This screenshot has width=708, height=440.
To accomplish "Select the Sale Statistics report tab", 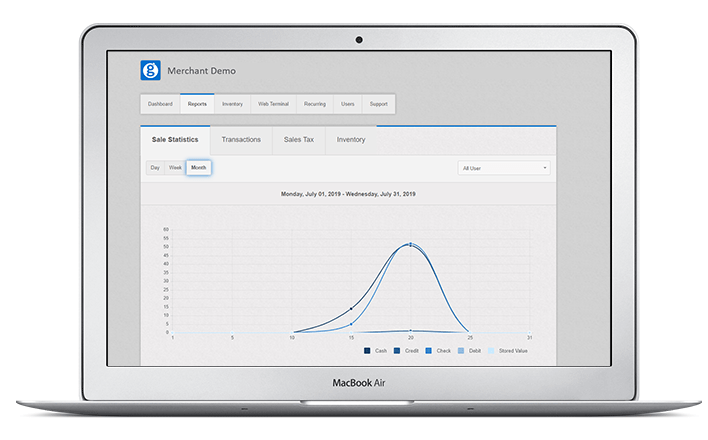I will 175,140.
